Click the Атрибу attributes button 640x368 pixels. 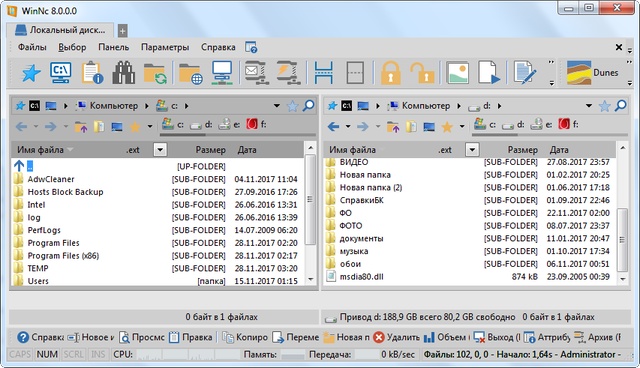tap(547, 337)
